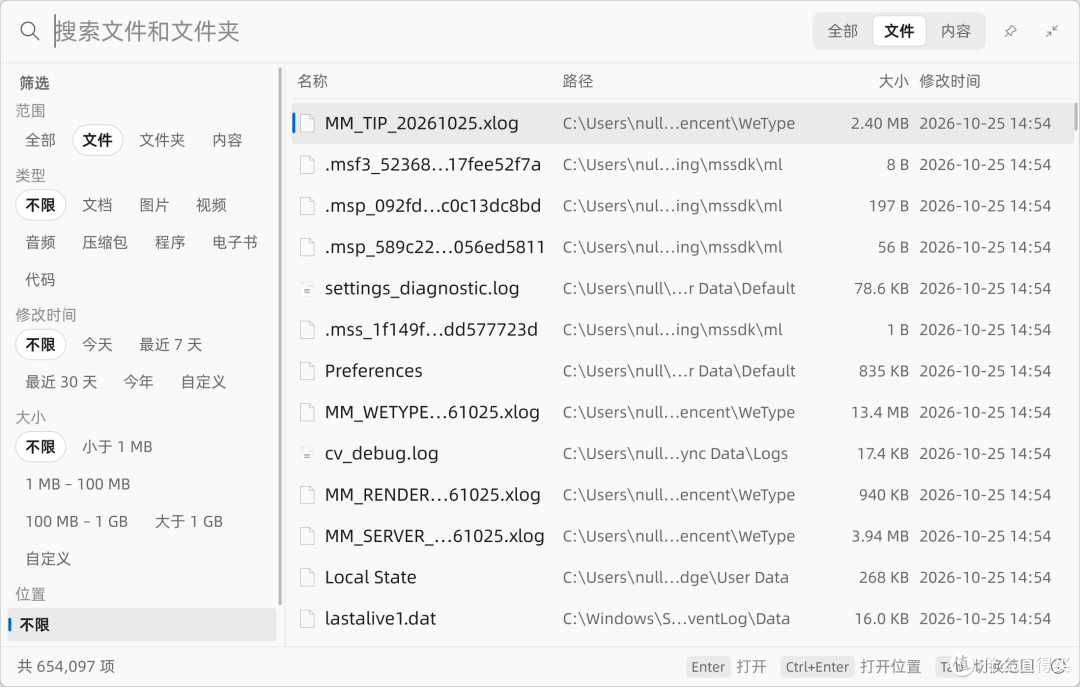Filter size to 100 MB - 1 GB
1080x687 pixels.
coord(76,522)
